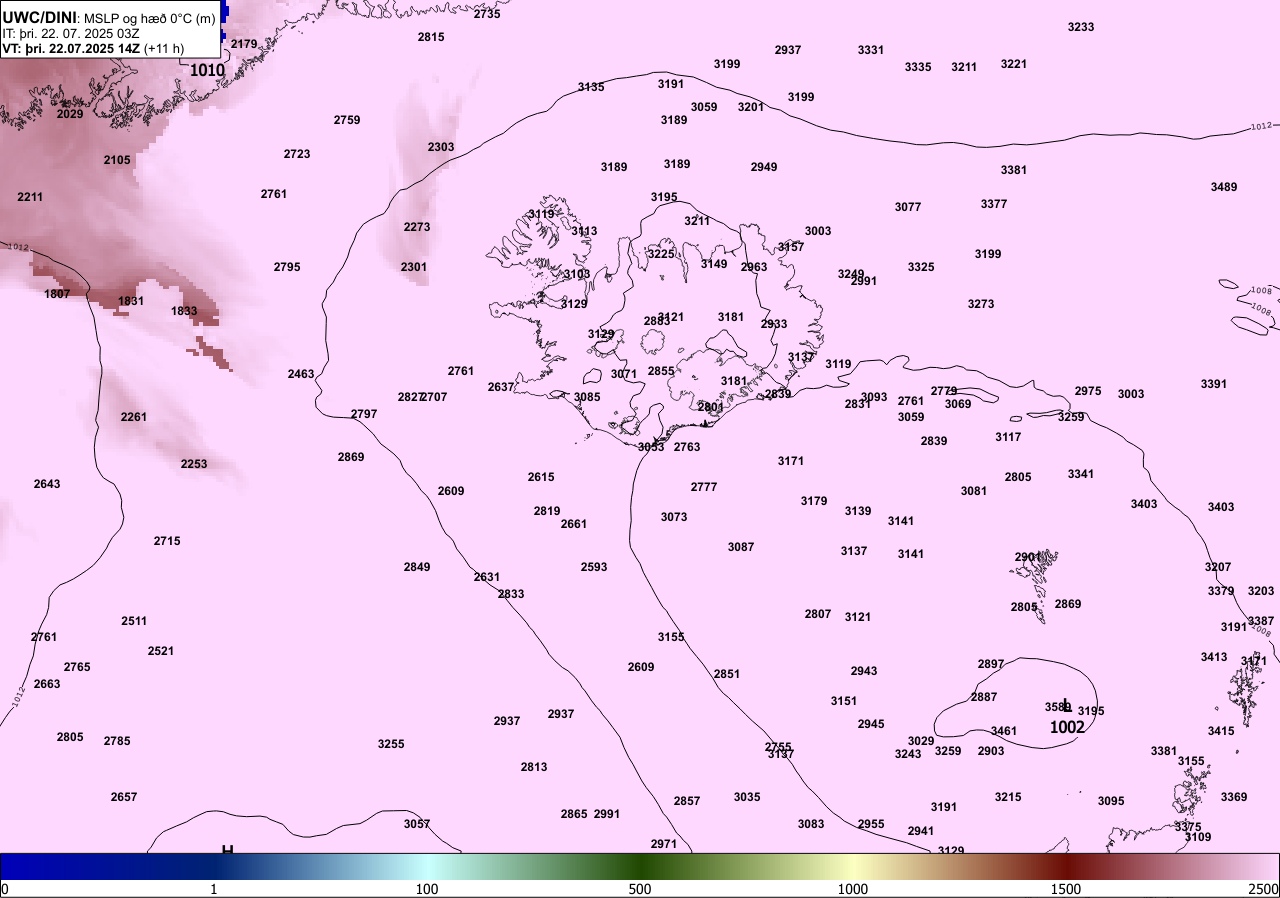
Task: Click the height value 2971
Action: [x=664, y=844]
